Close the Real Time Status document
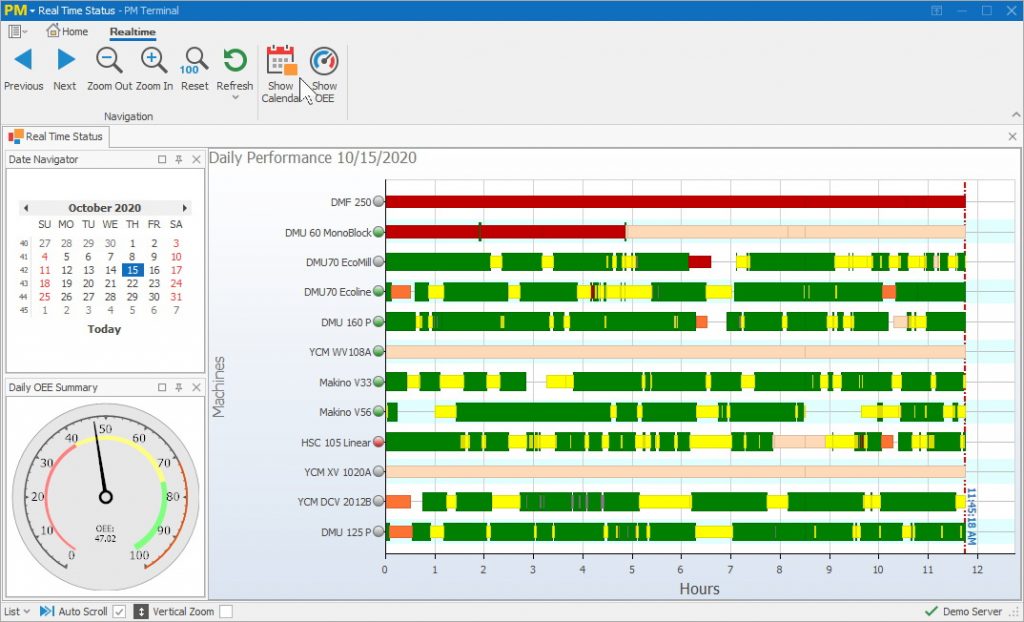1024x622 pixels. [x=1012, y=137]
